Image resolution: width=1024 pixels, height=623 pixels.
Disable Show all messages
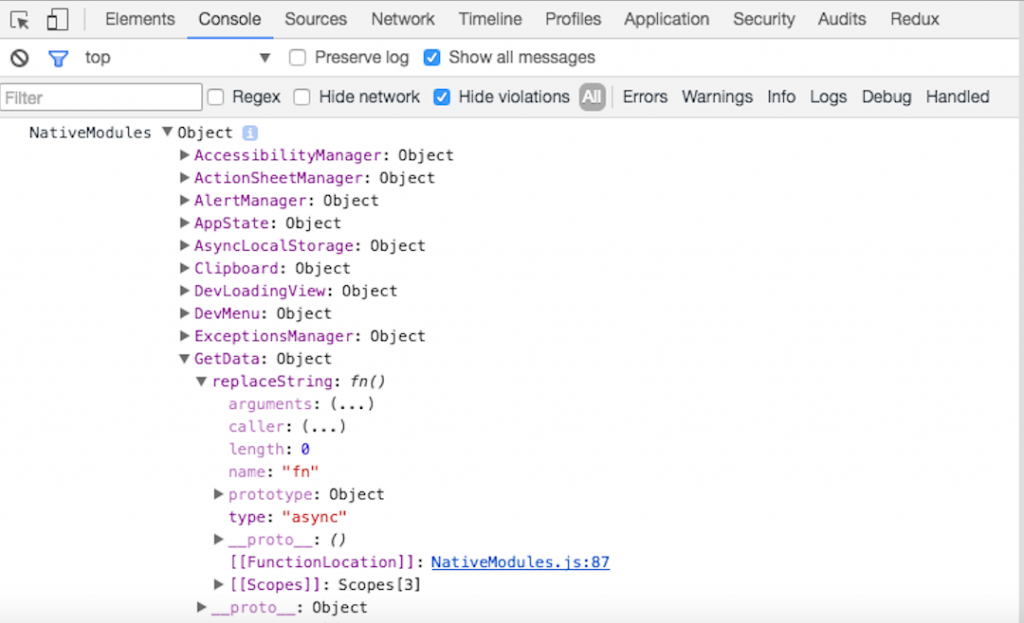[432, 58]
